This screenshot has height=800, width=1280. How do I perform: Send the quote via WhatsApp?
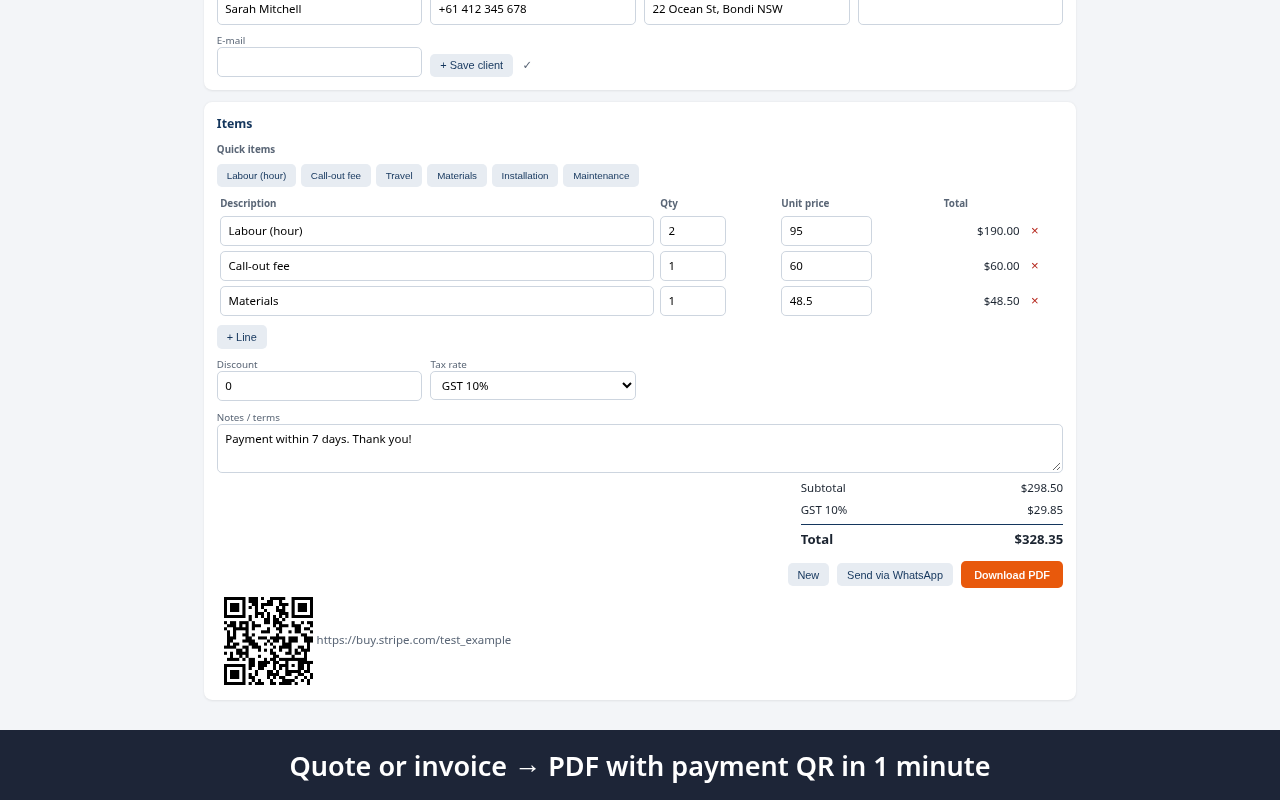(895, 575)
